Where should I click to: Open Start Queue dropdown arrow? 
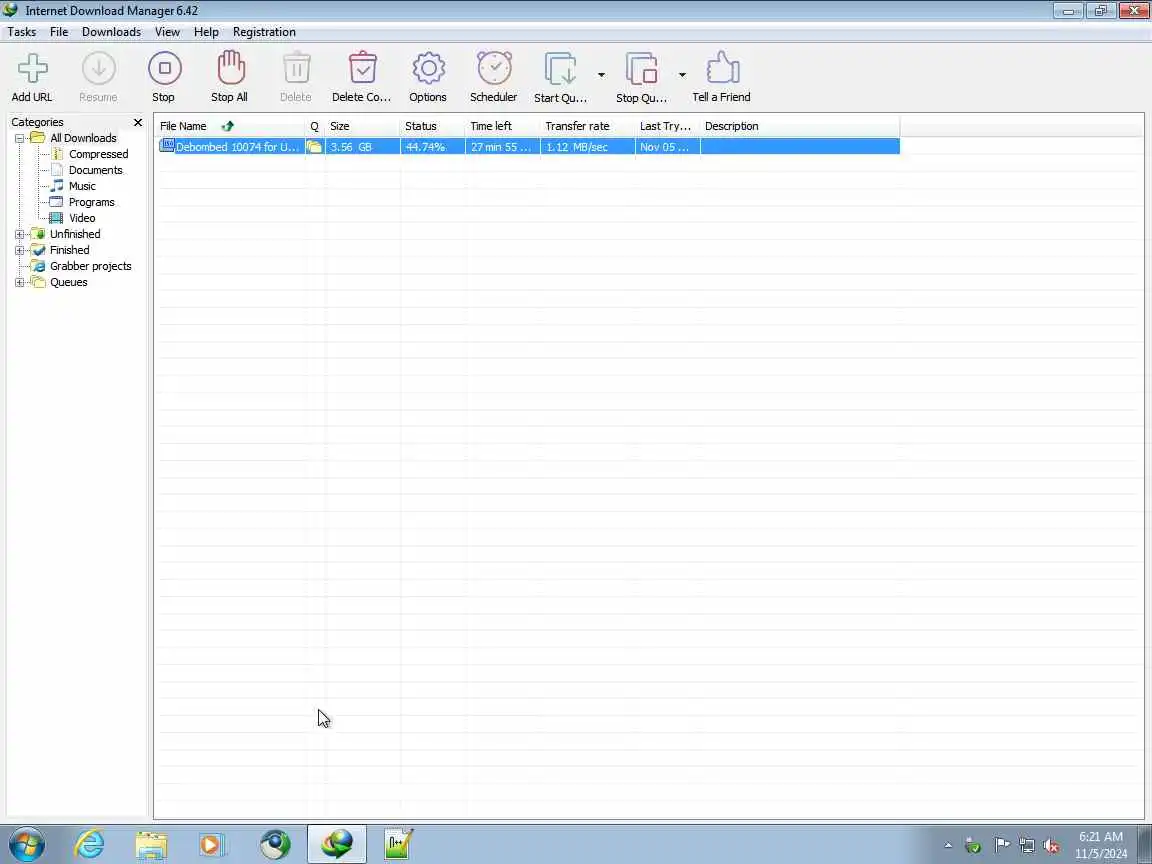click(601, 75)
